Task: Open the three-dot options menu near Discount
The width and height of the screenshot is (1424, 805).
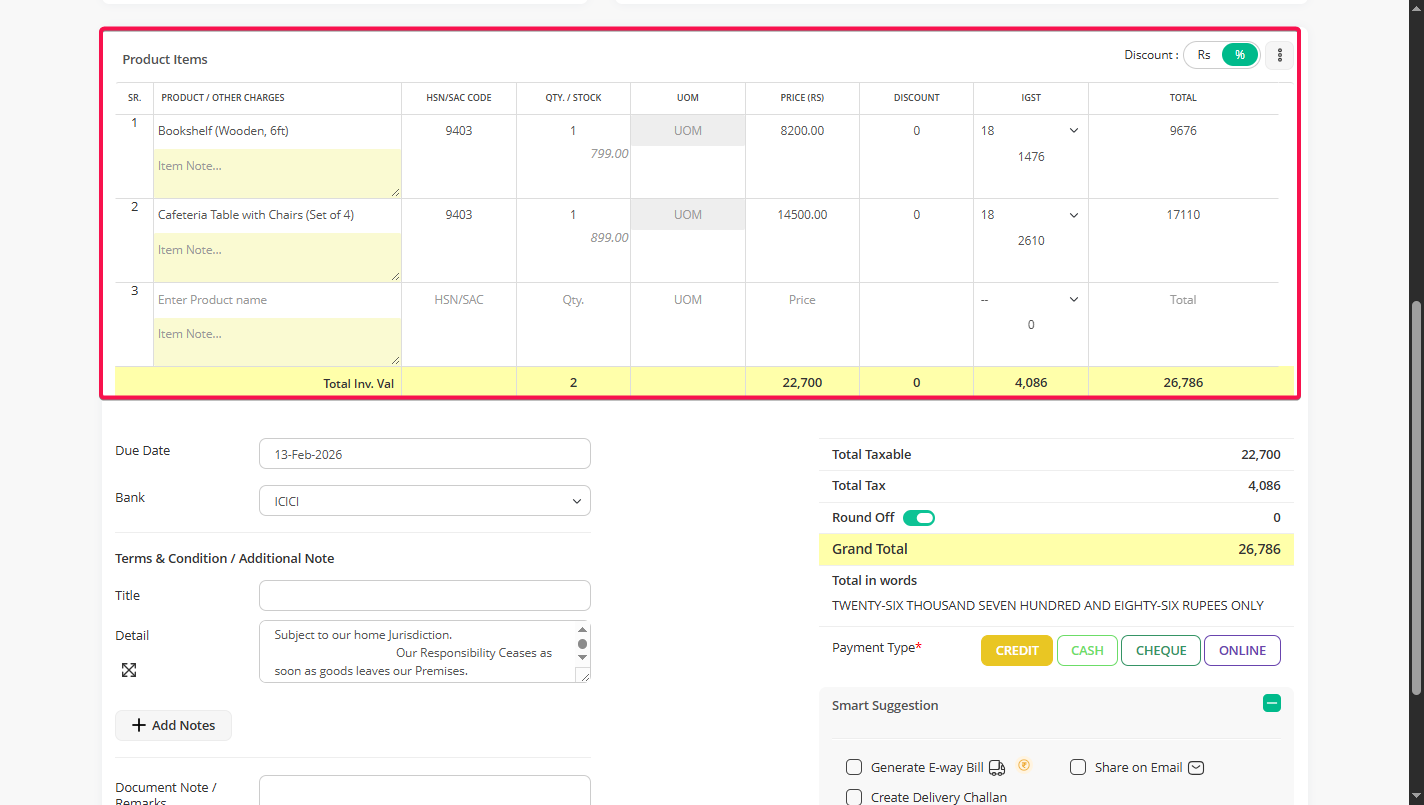Action: coord(1279,55)
